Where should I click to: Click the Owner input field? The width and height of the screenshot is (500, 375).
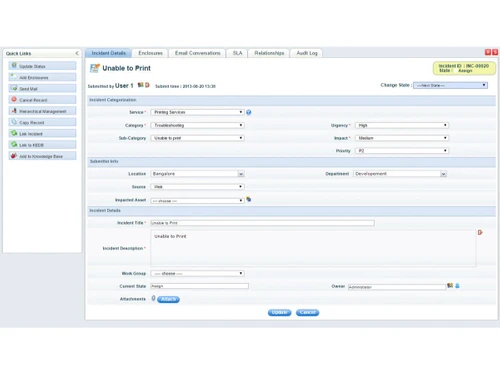coord(397,287)
